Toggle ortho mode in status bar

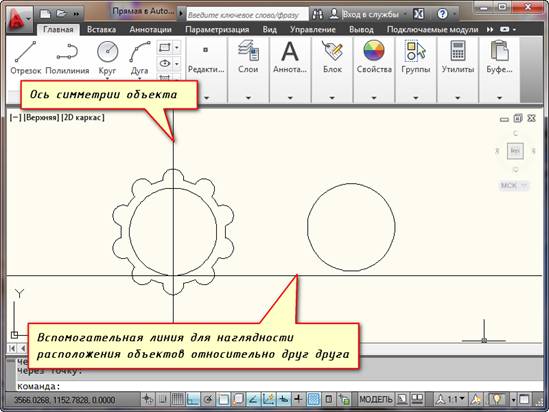[193, 399]
